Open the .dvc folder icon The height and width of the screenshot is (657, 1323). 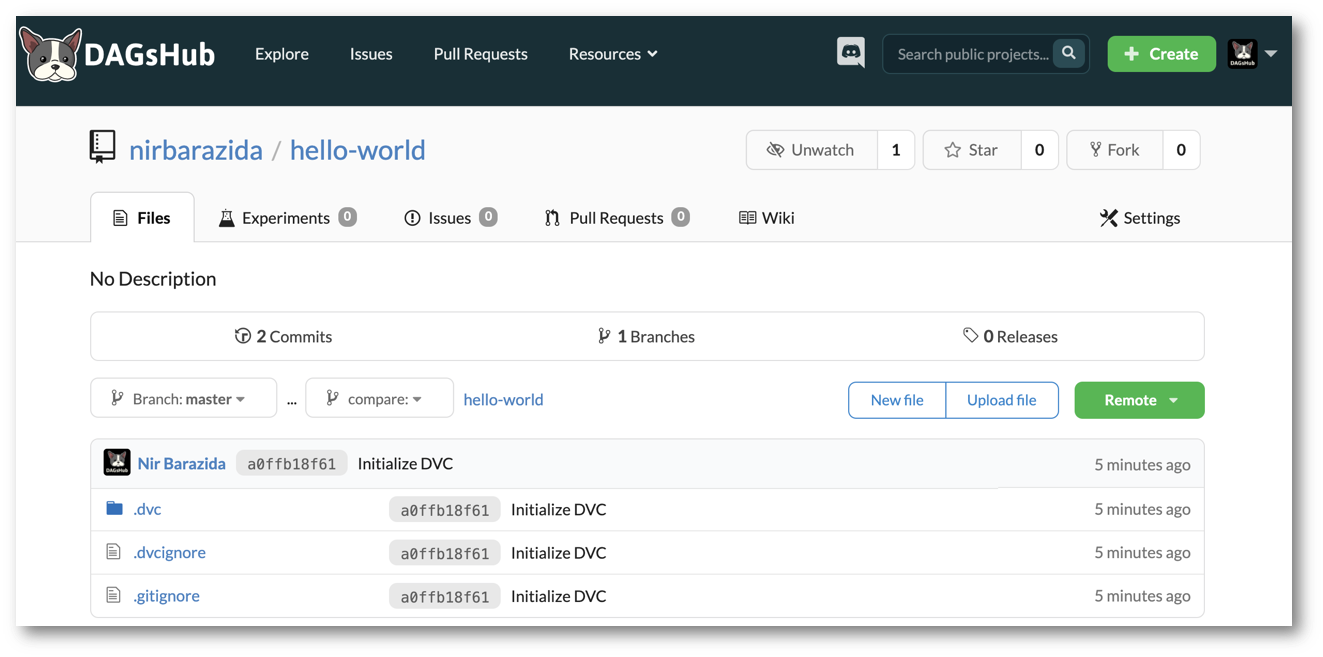(114, 509)
